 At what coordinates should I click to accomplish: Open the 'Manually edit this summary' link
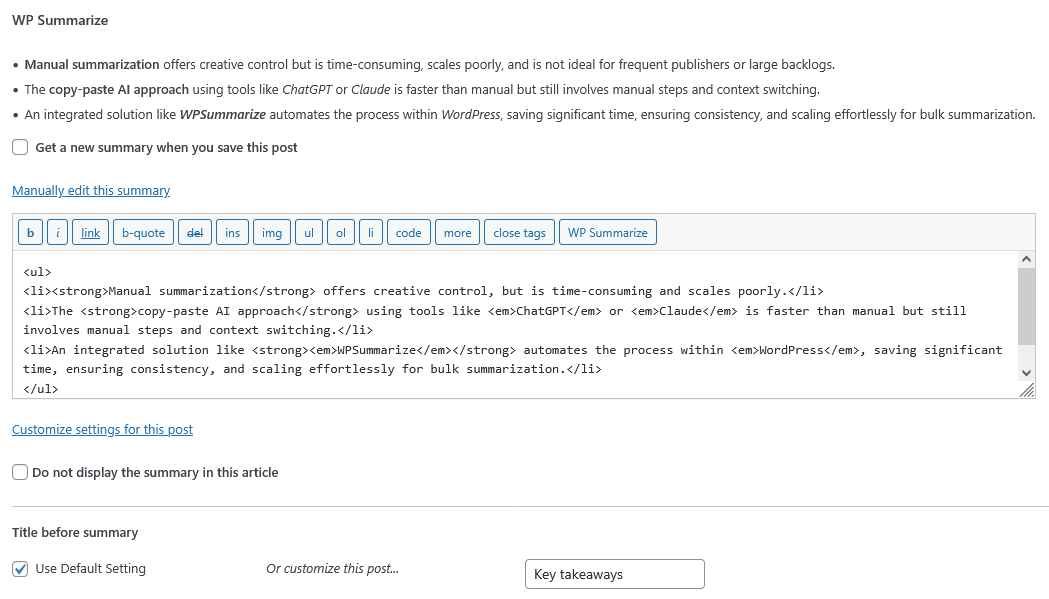91,190
